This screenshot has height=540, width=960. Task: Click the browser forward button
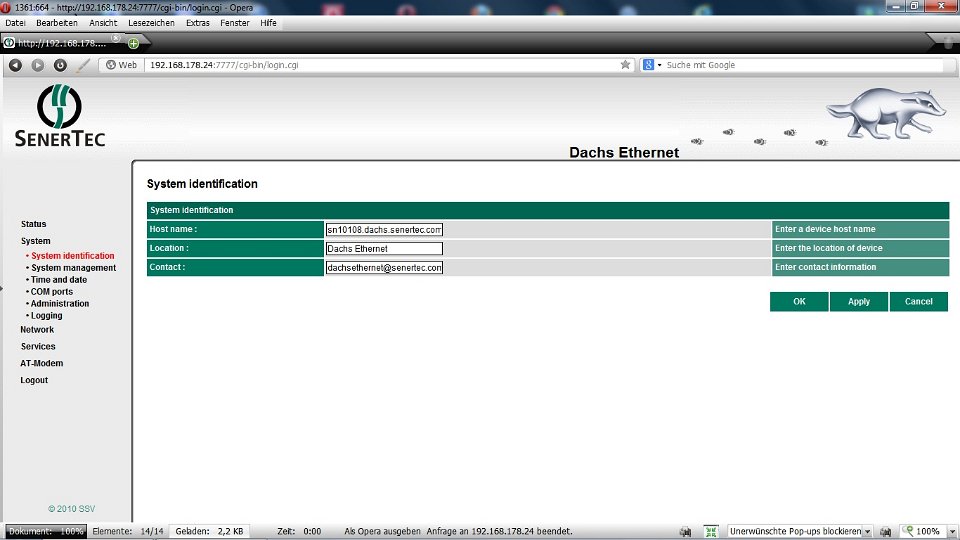tap(38, 65)
